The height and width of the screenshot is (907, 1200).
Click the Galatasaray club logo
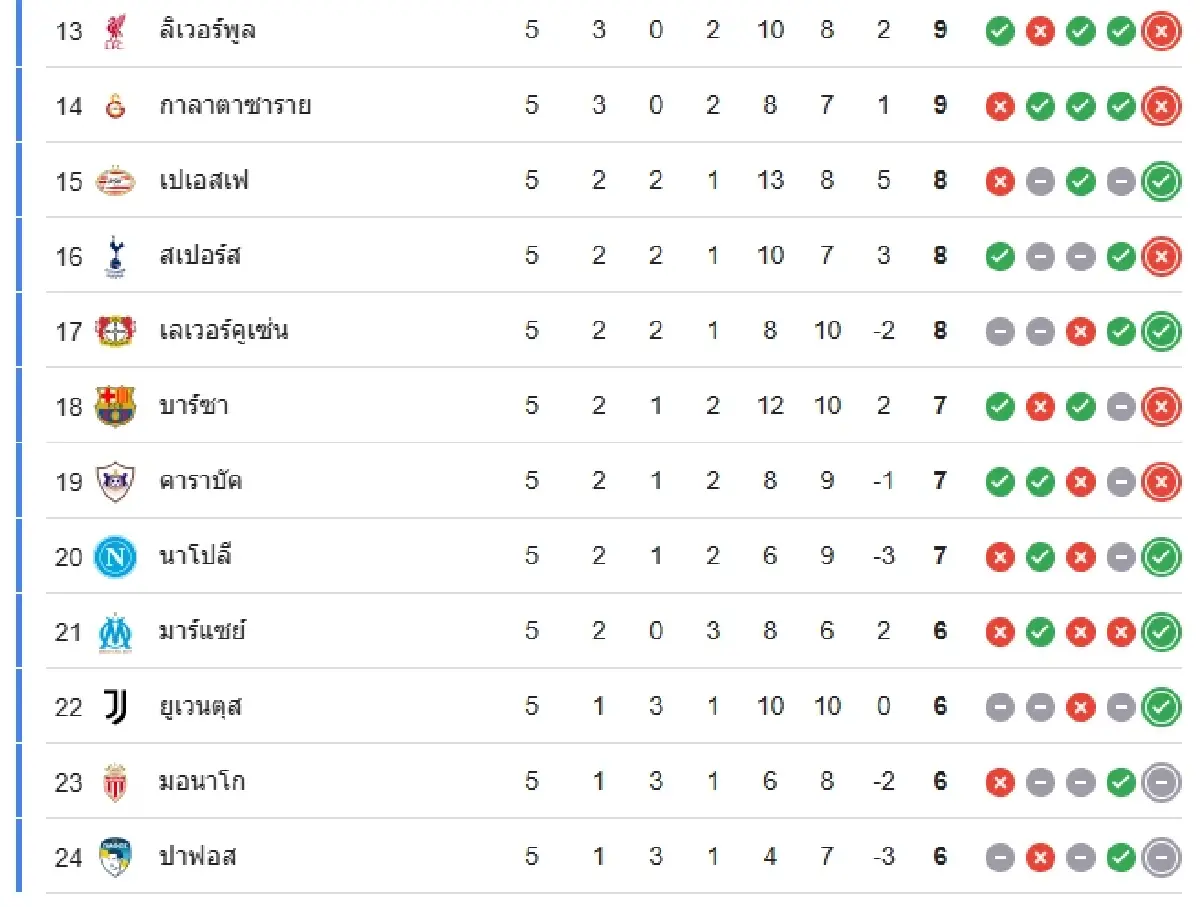pyautogui.click(x=115, y=105)
